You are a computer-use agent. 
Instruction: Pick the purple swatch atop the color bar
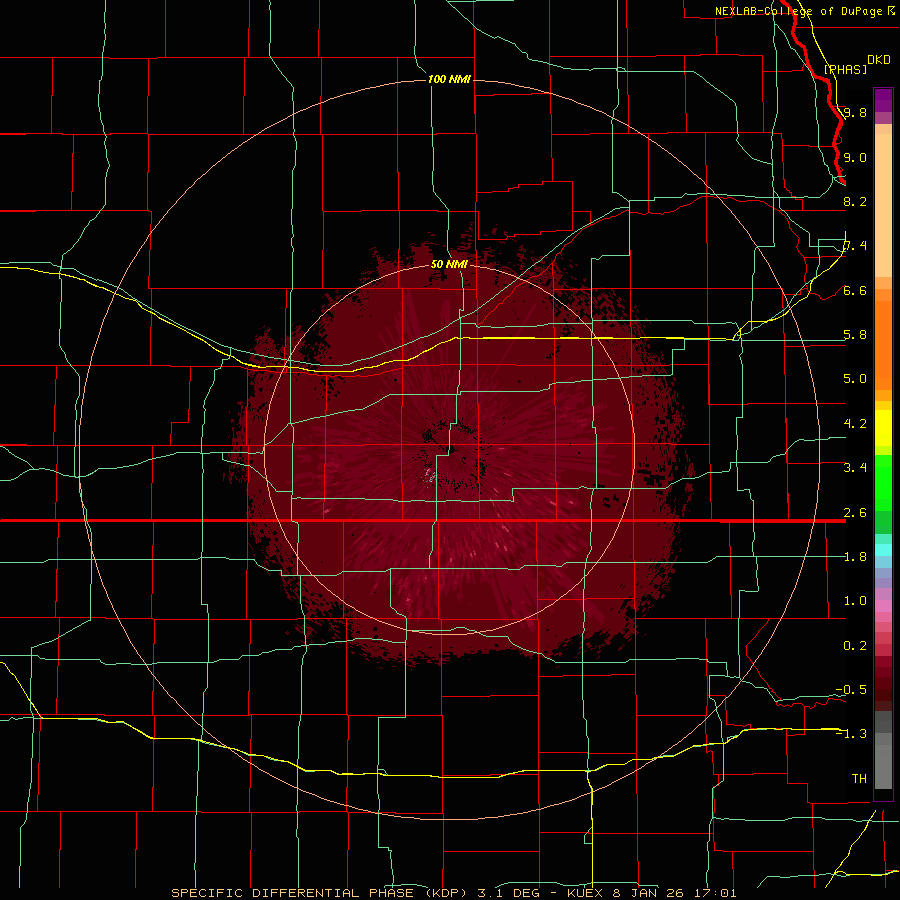coord(883,100)
